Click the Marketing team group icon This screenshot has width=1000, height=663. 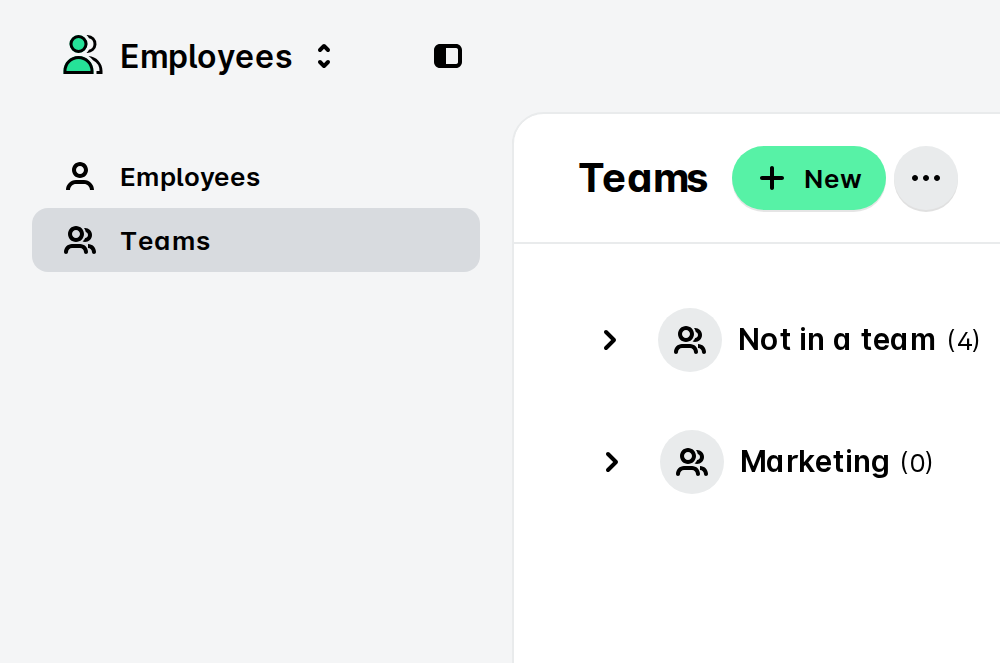692,462
